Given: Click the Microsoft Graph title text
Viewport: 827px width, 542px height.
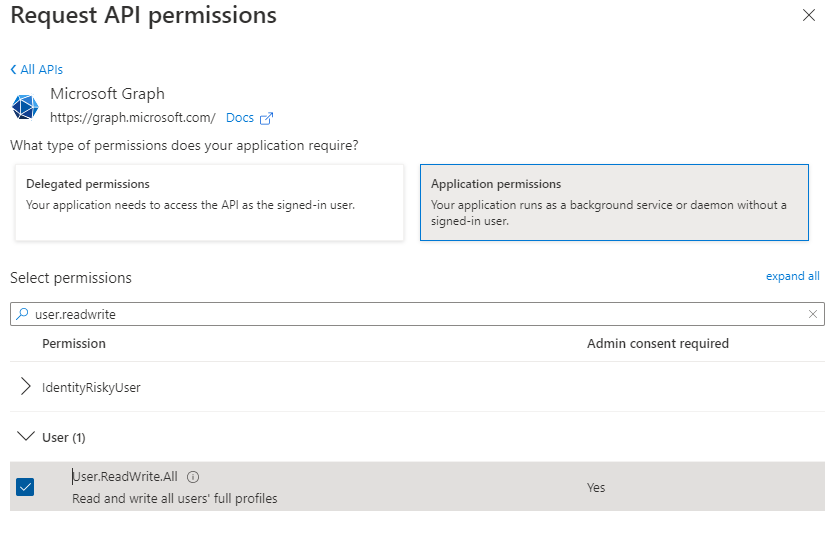Looking at the screenshot, I should (108, 94).
